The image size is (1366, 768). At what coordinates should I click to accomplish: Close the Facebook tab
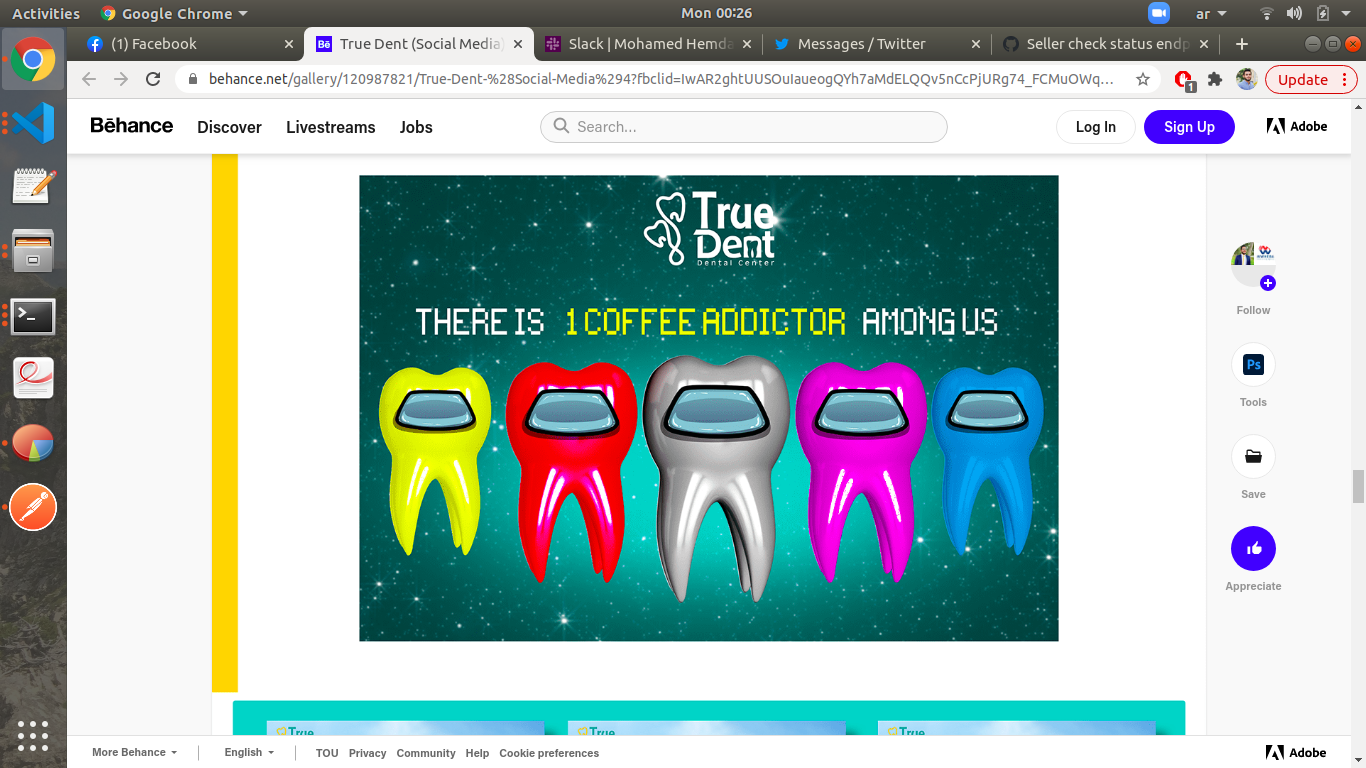point(289,44)
